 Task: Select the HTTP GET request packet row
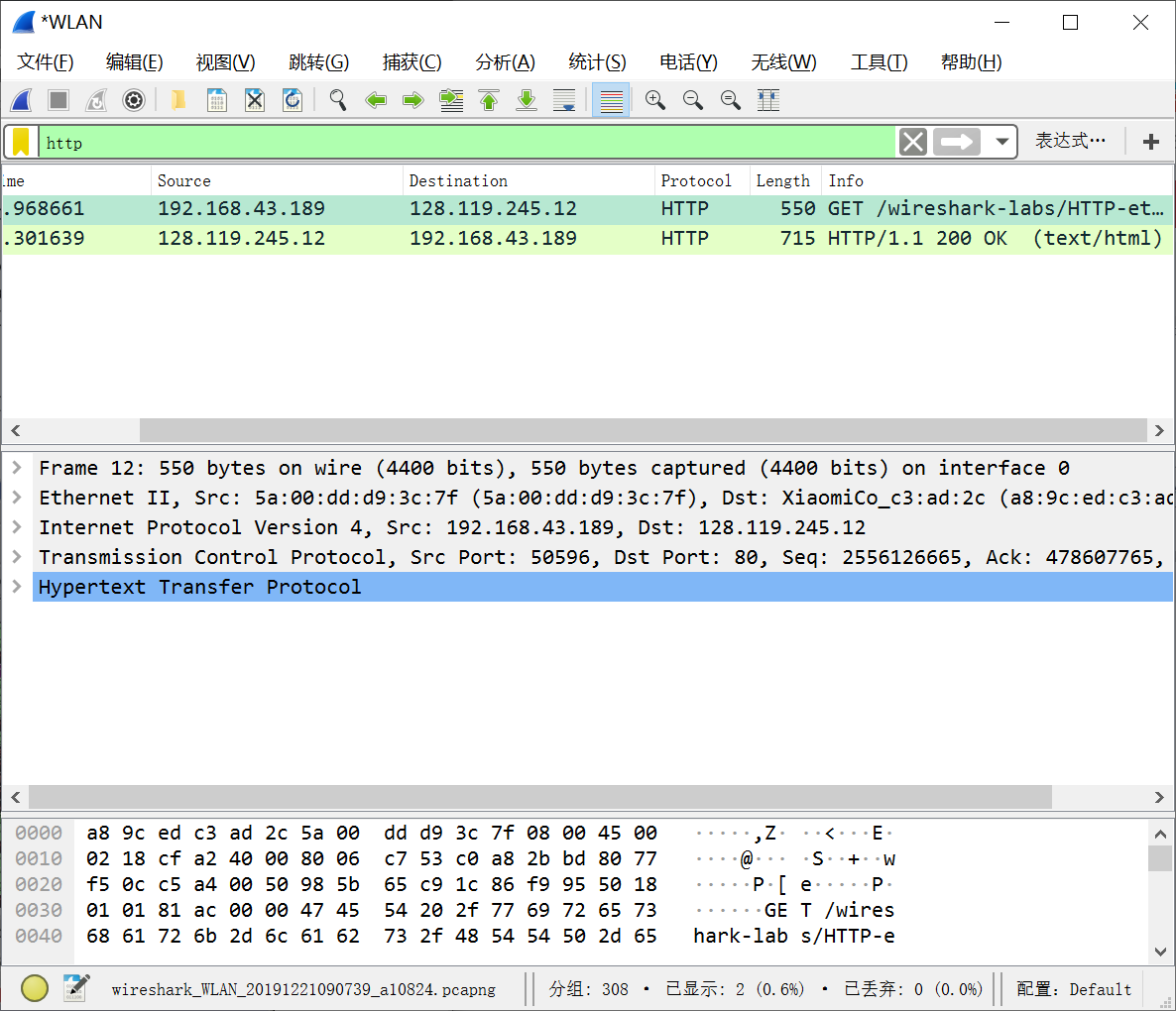587,209
